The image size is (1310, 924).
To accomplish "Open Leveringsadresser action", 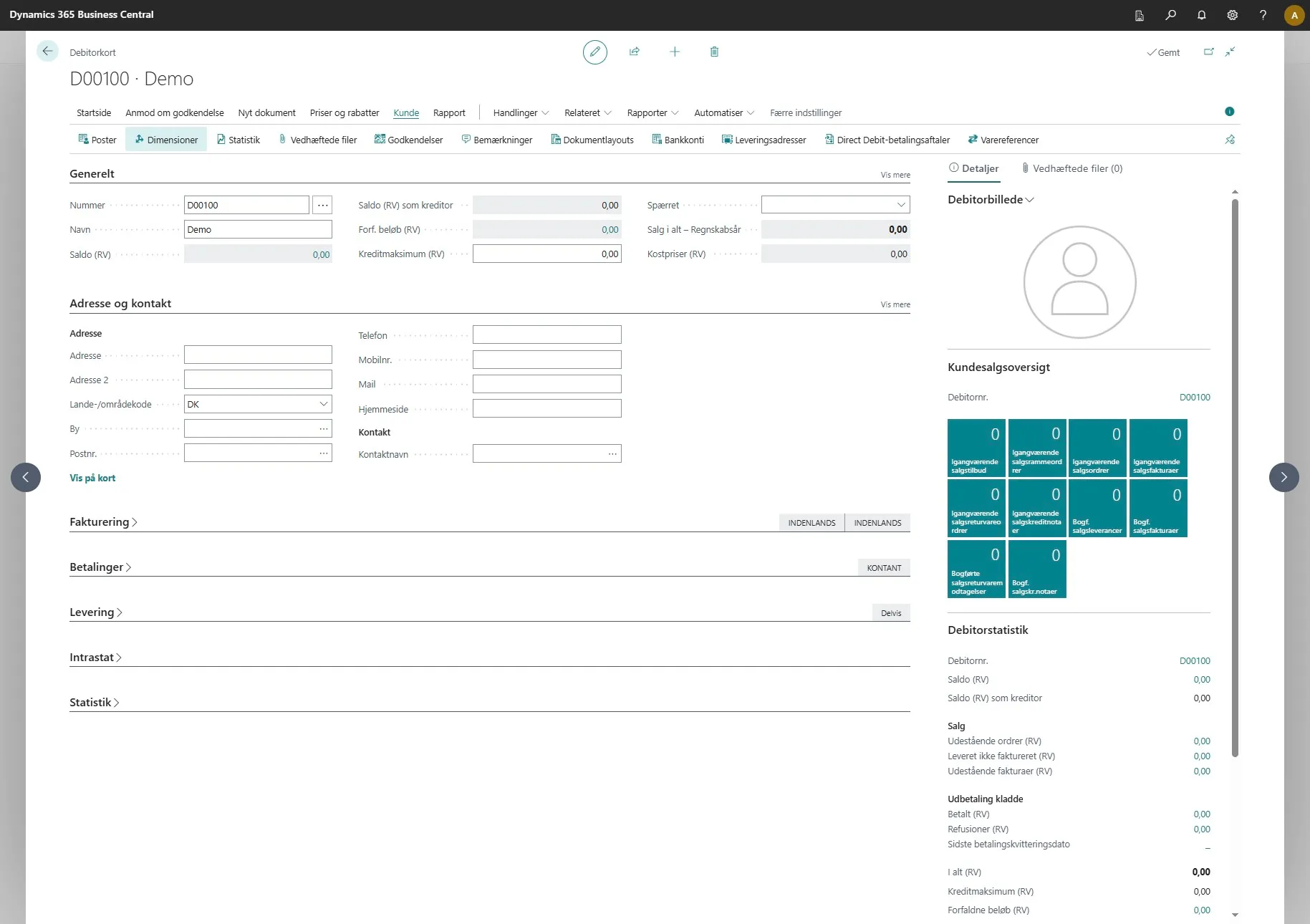I will coord(764,140).
